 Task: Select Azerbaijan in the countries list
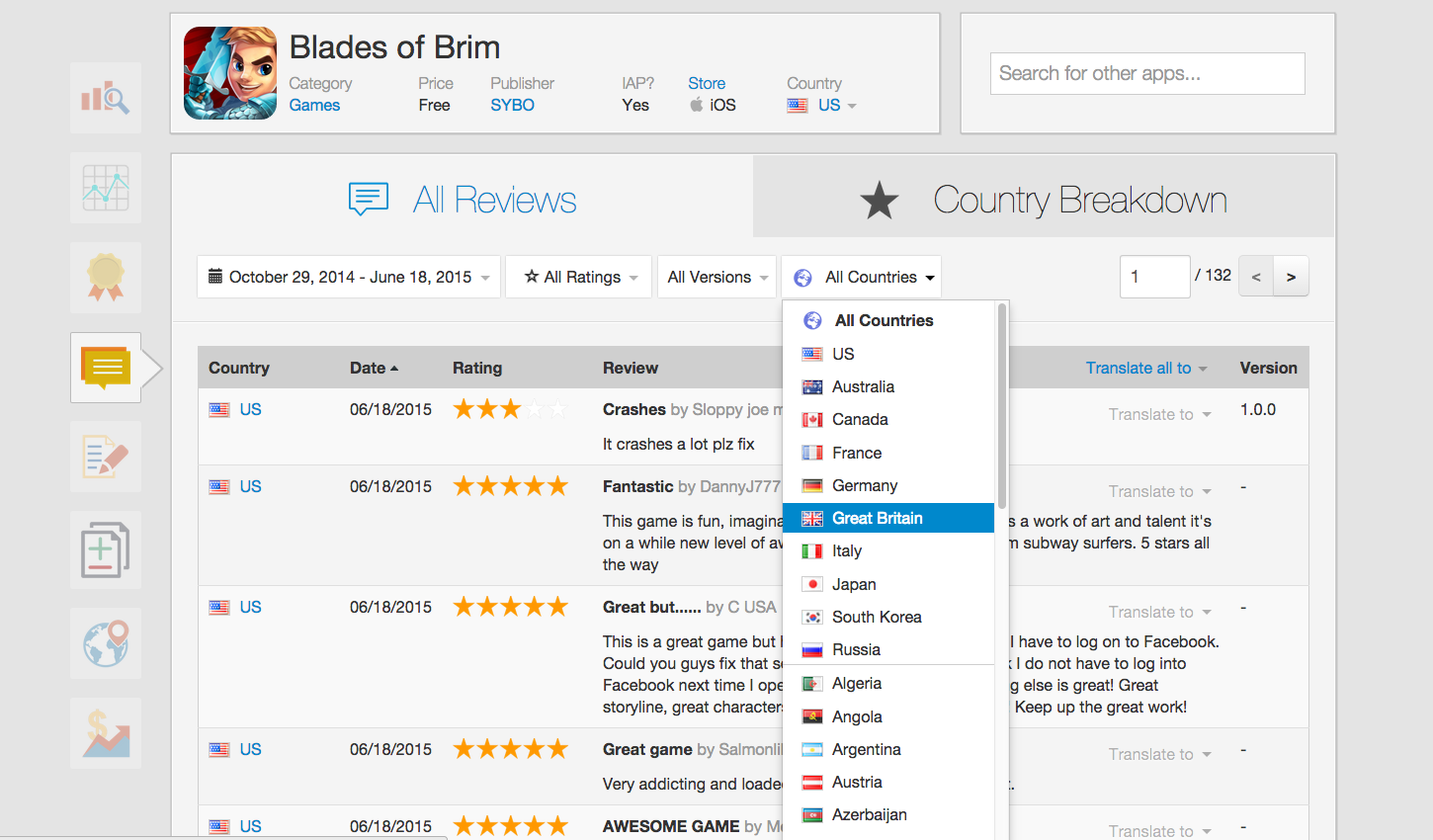pyautogui.click(x=888, y=814)
